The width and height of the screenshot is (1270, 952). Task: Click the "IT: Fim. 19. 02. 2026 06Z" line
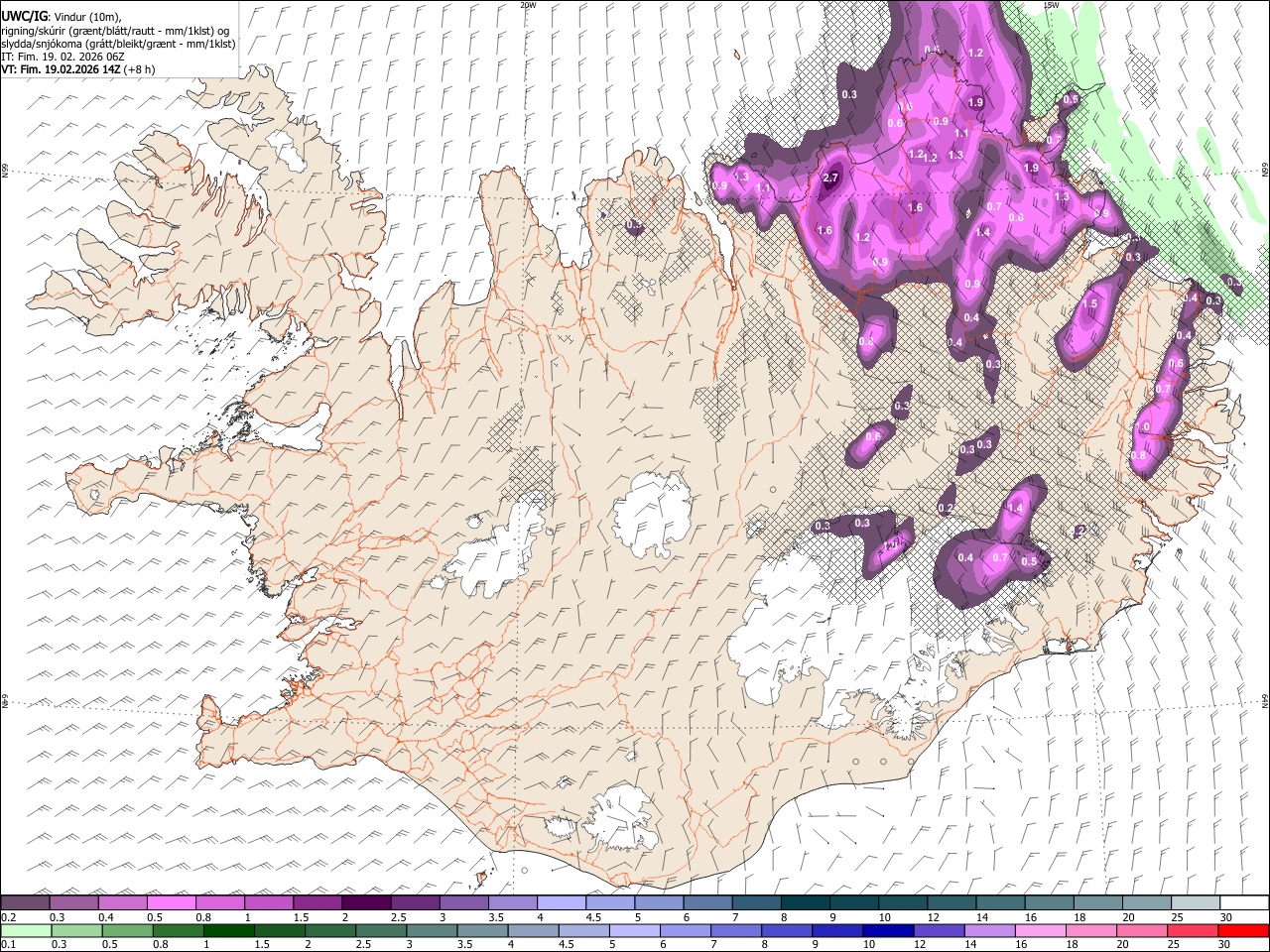63,57
